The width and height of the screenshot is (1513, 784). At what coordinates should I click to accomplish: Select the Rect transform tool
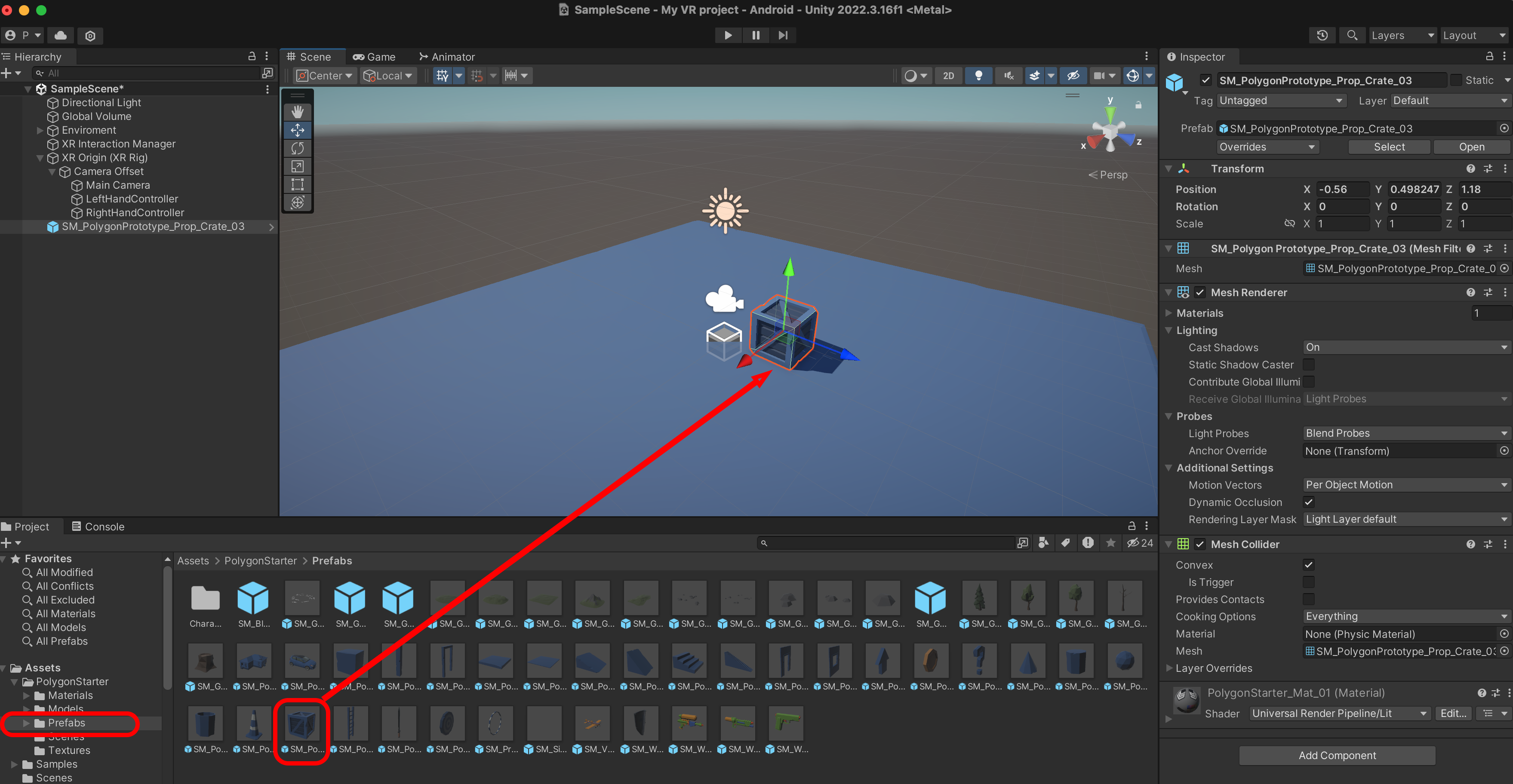click(297, 184)
